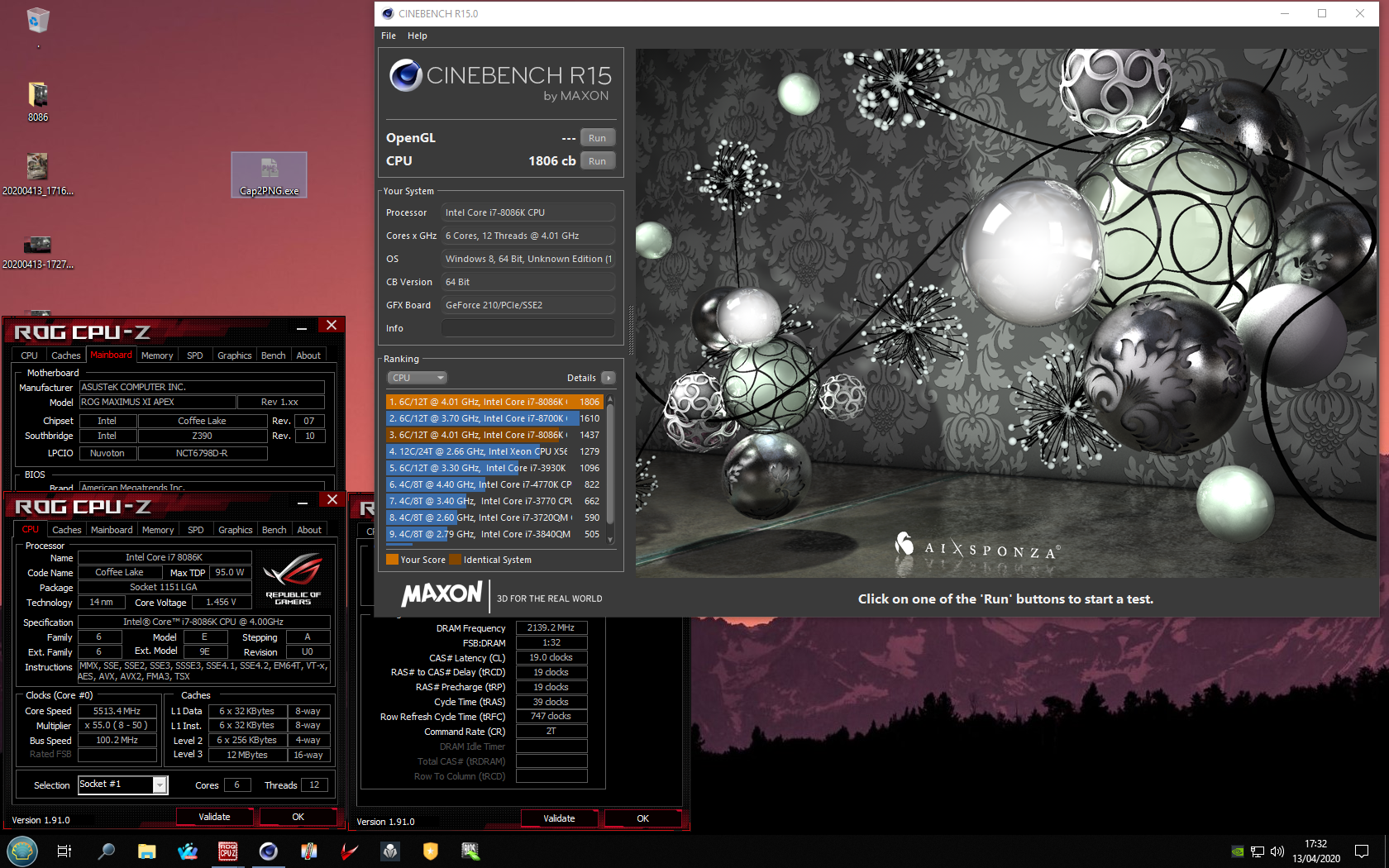Click the ROG Republic of Gamers logo
Viewport: 1389px width, 868px height.
(293, 579)
